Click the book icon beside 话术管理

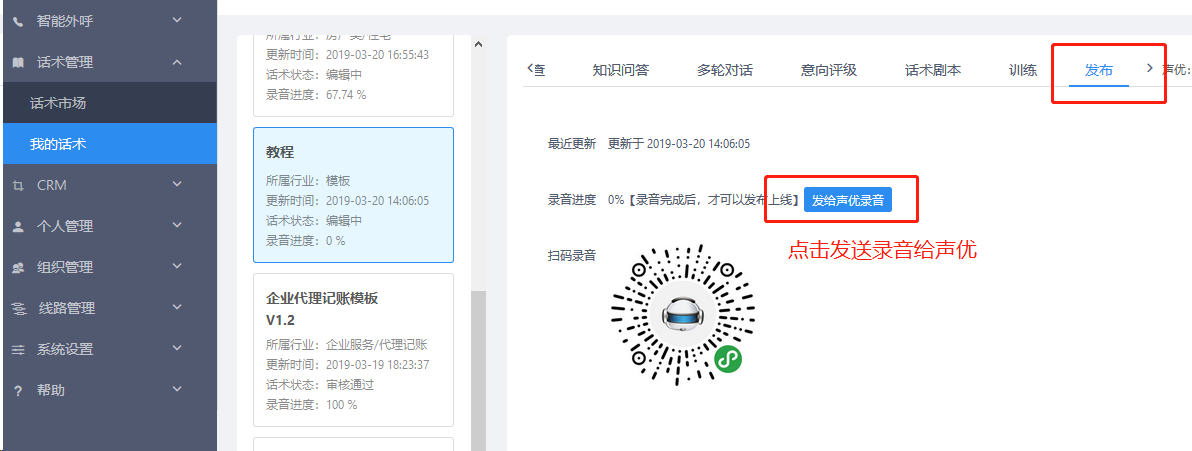coord(18,62)
